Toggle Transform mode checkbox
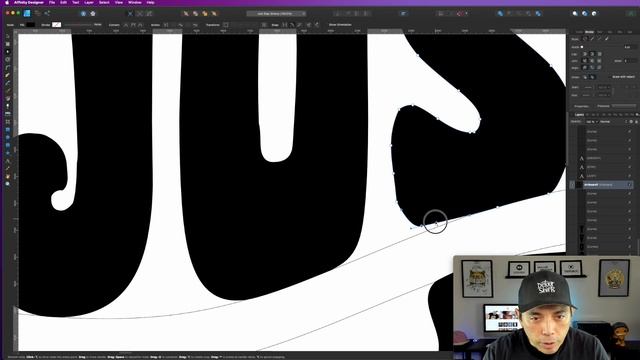The image size is (640, 360). pyautogui.click(x=225, y=25)
